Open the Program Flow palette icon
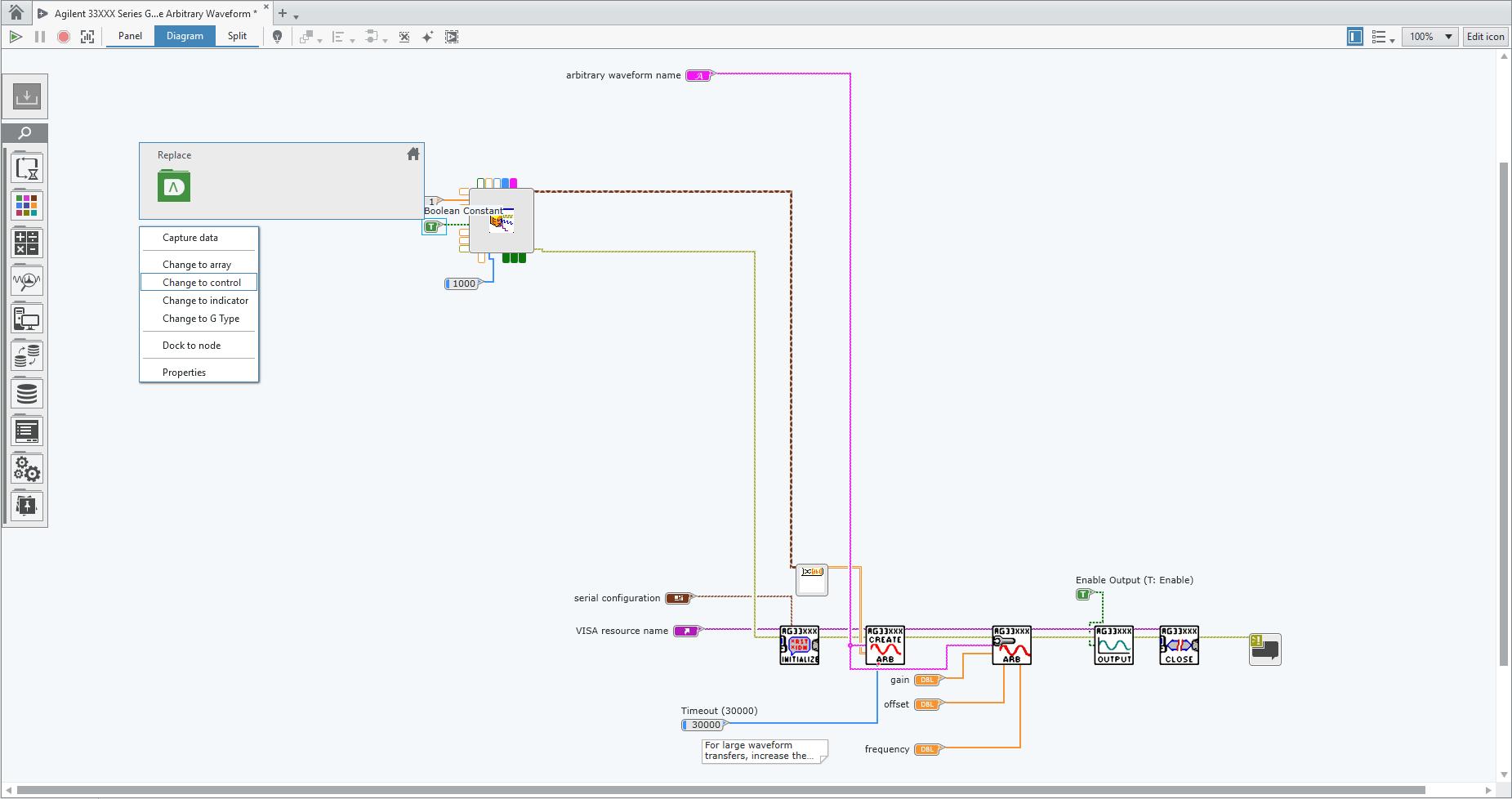 pos(27,168)
